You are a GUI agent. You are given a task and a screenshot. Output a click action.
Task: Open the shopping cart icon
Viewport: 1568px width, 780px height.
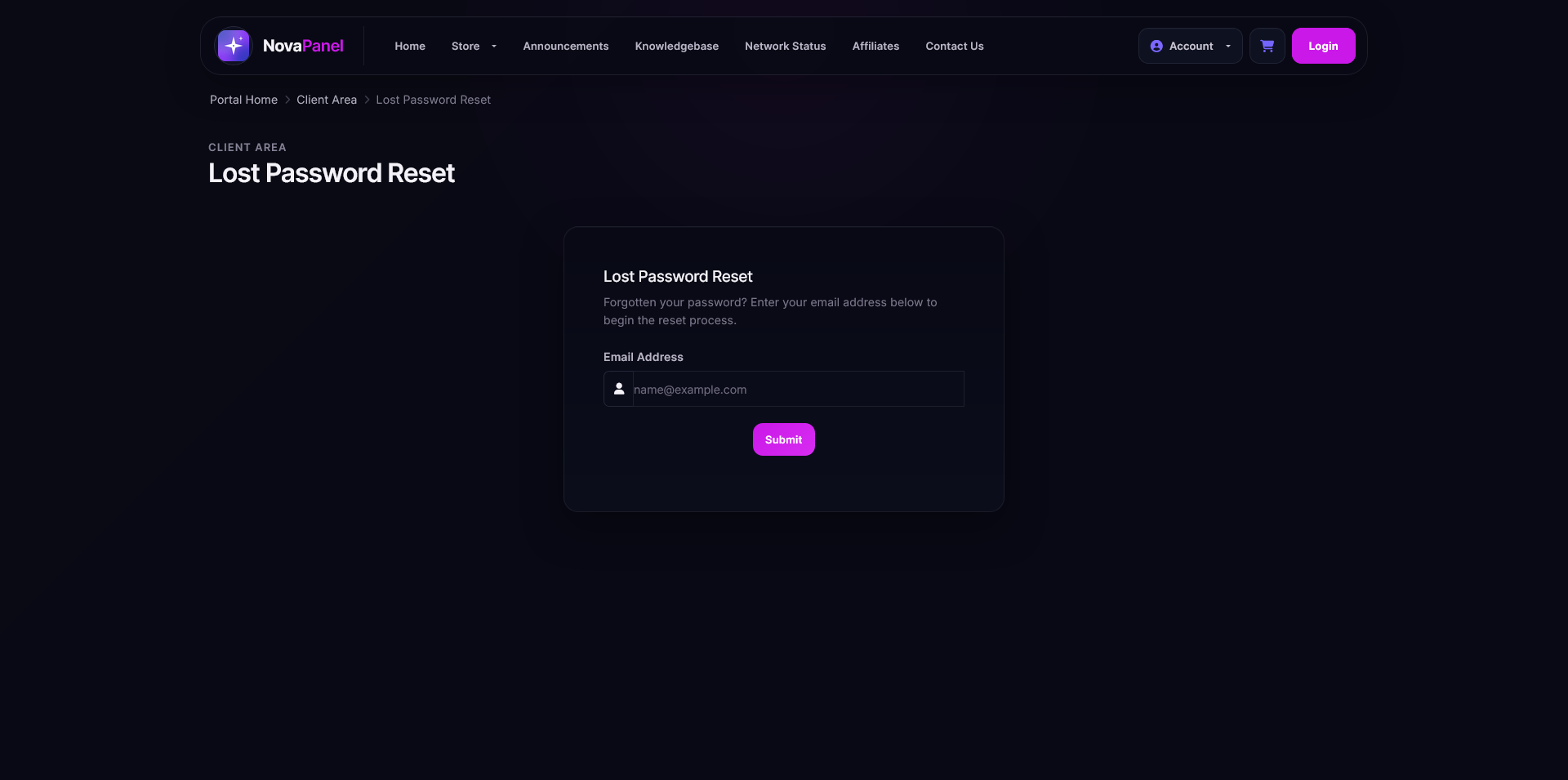point(1267,46)
